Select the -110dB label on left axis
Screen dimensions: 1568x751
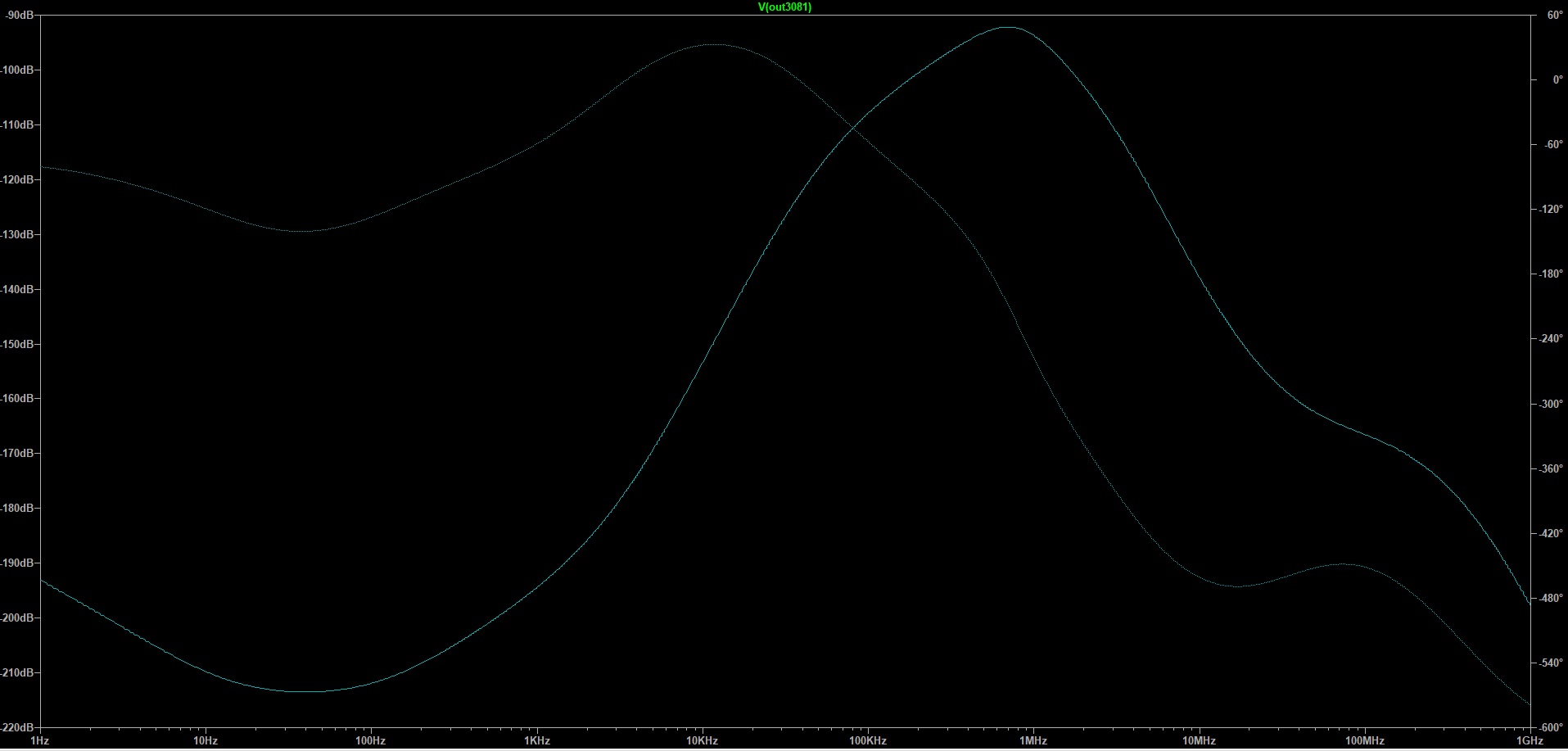[x=16, y=125]
